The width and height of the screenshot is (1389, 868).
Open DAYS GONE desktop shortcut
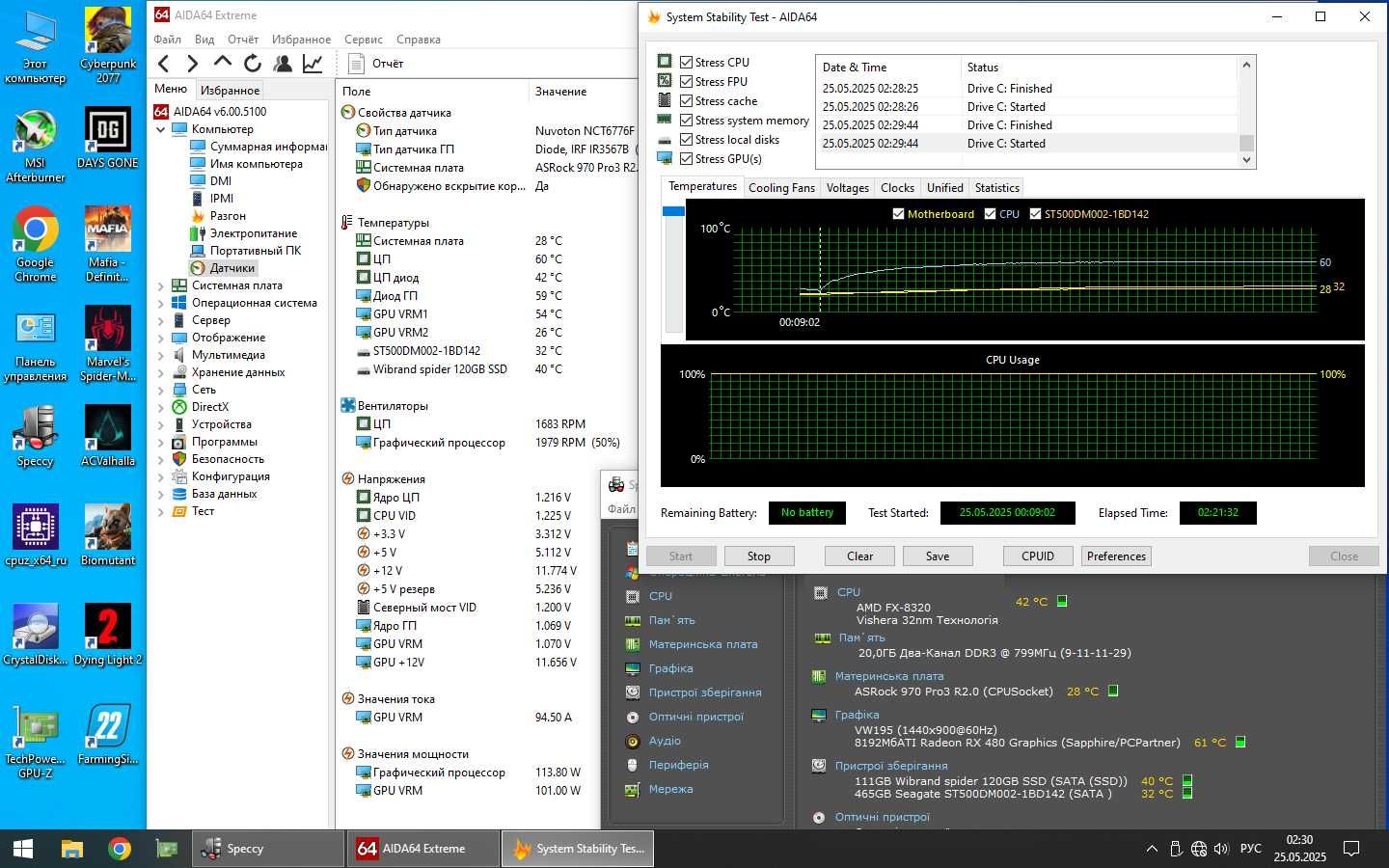(x=108, y=138)
